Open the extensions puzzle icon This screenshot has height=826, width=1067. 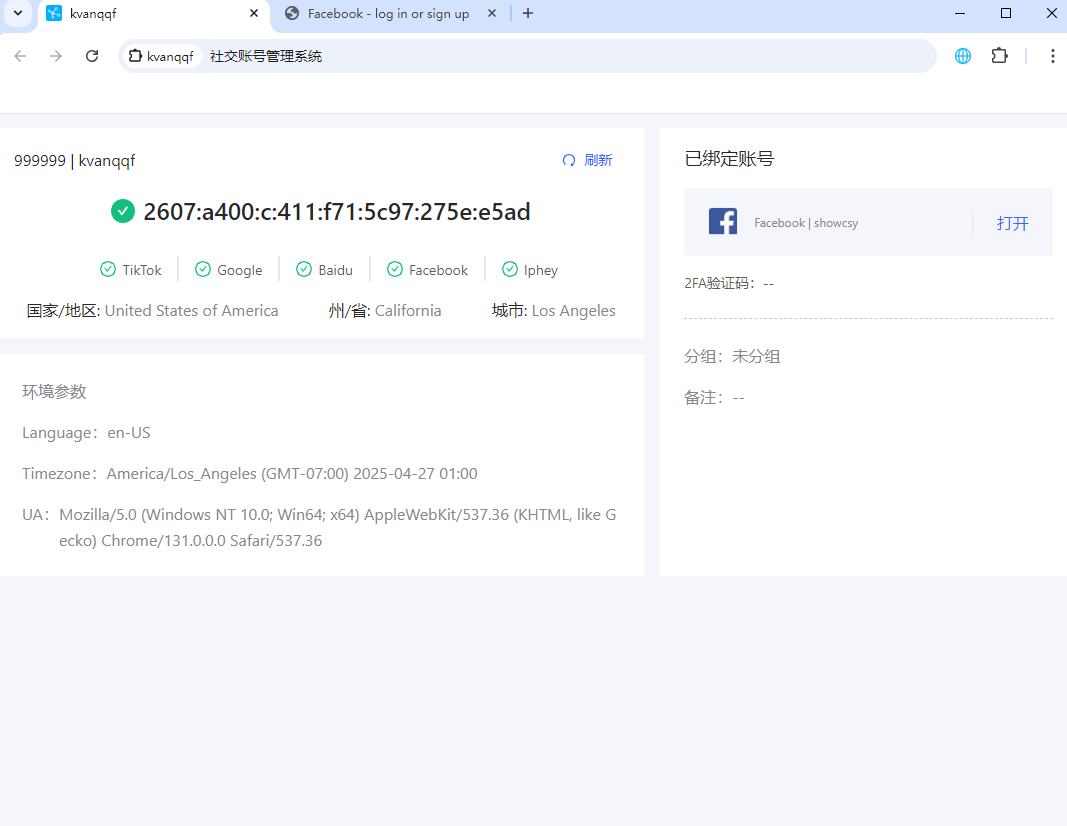pos(999,56)
